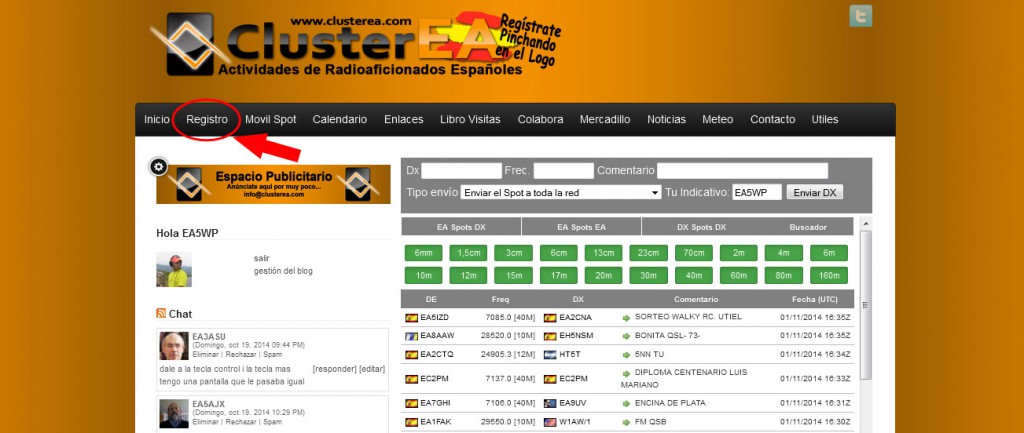Viewport: 1024px width, 433px height.
Task: Filter spots by 2m band
Action: (739, 253)
